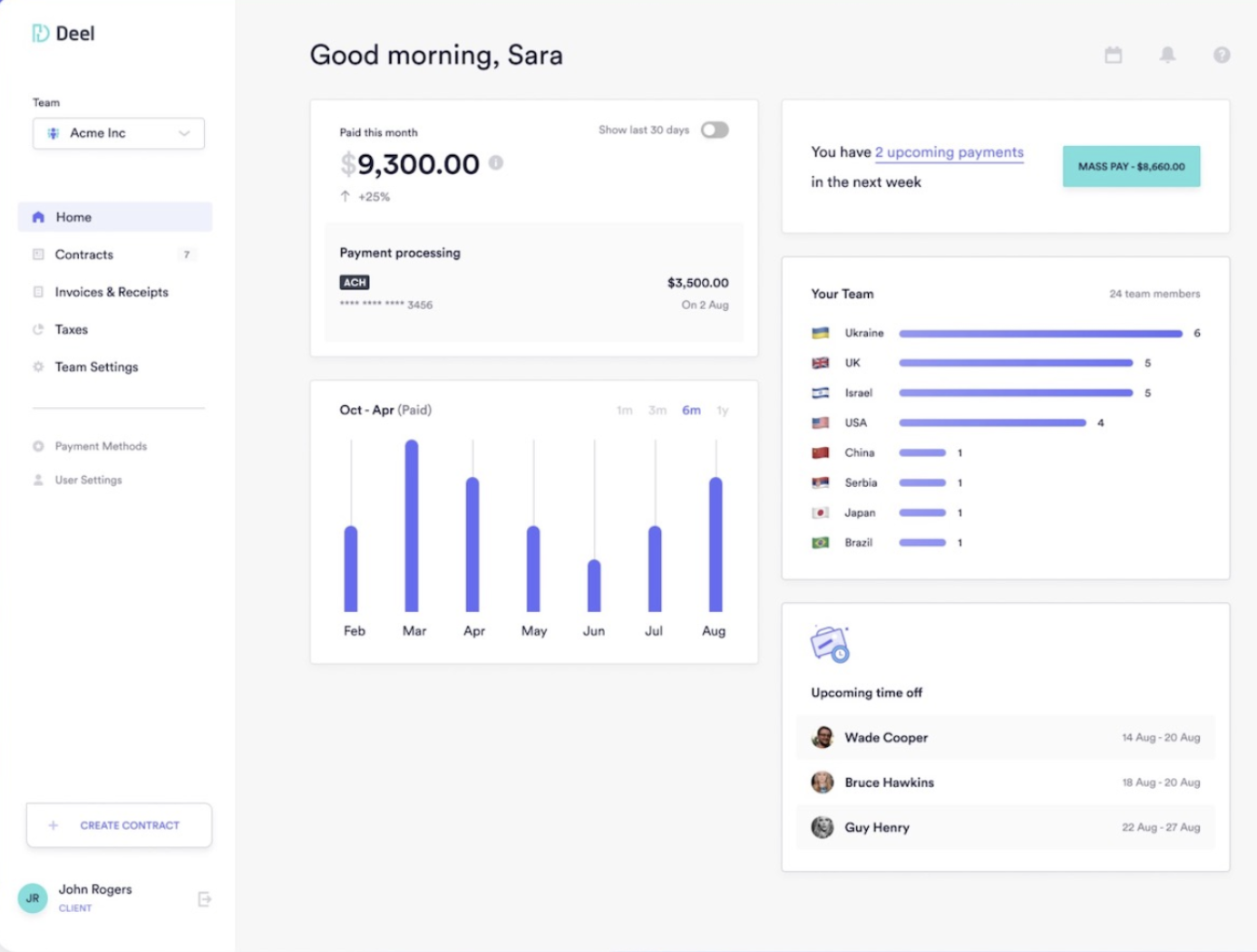
Task: Switch chart range to 1y
Action: (722, 411)
